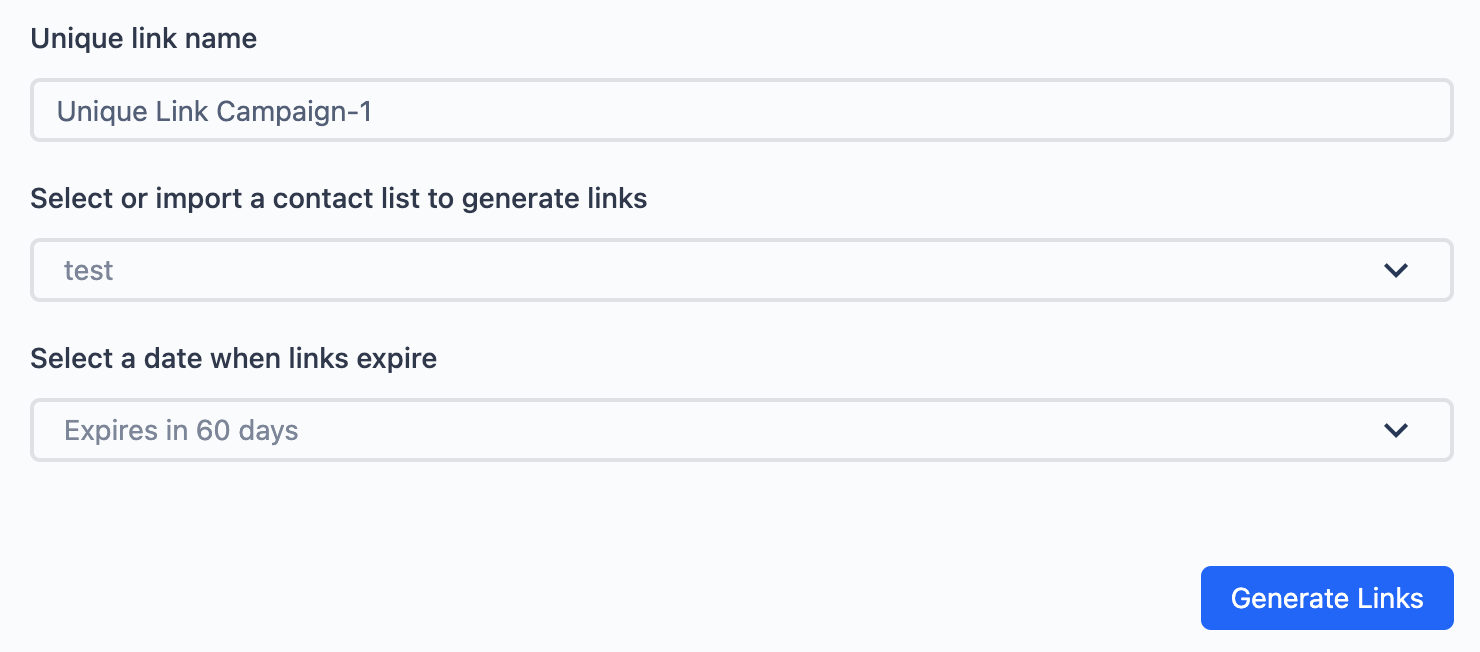Screen dimensions: 1480x652
Task: Click the Unique Link Campaign-1 text
Action: tap(214, 111)
